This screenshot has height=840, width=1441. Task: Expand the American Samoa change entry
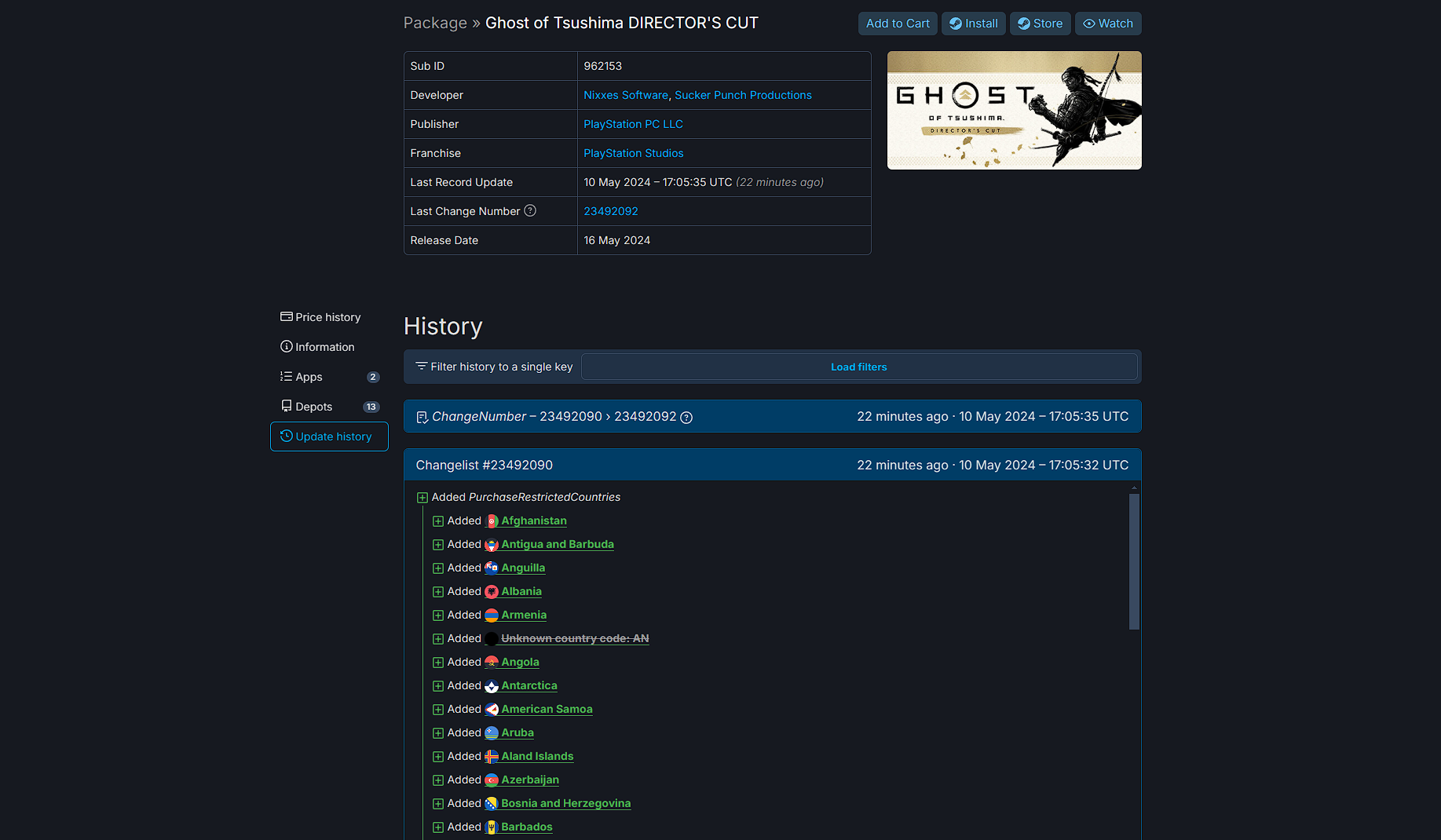pyautogui.click(x=437, y=709)
